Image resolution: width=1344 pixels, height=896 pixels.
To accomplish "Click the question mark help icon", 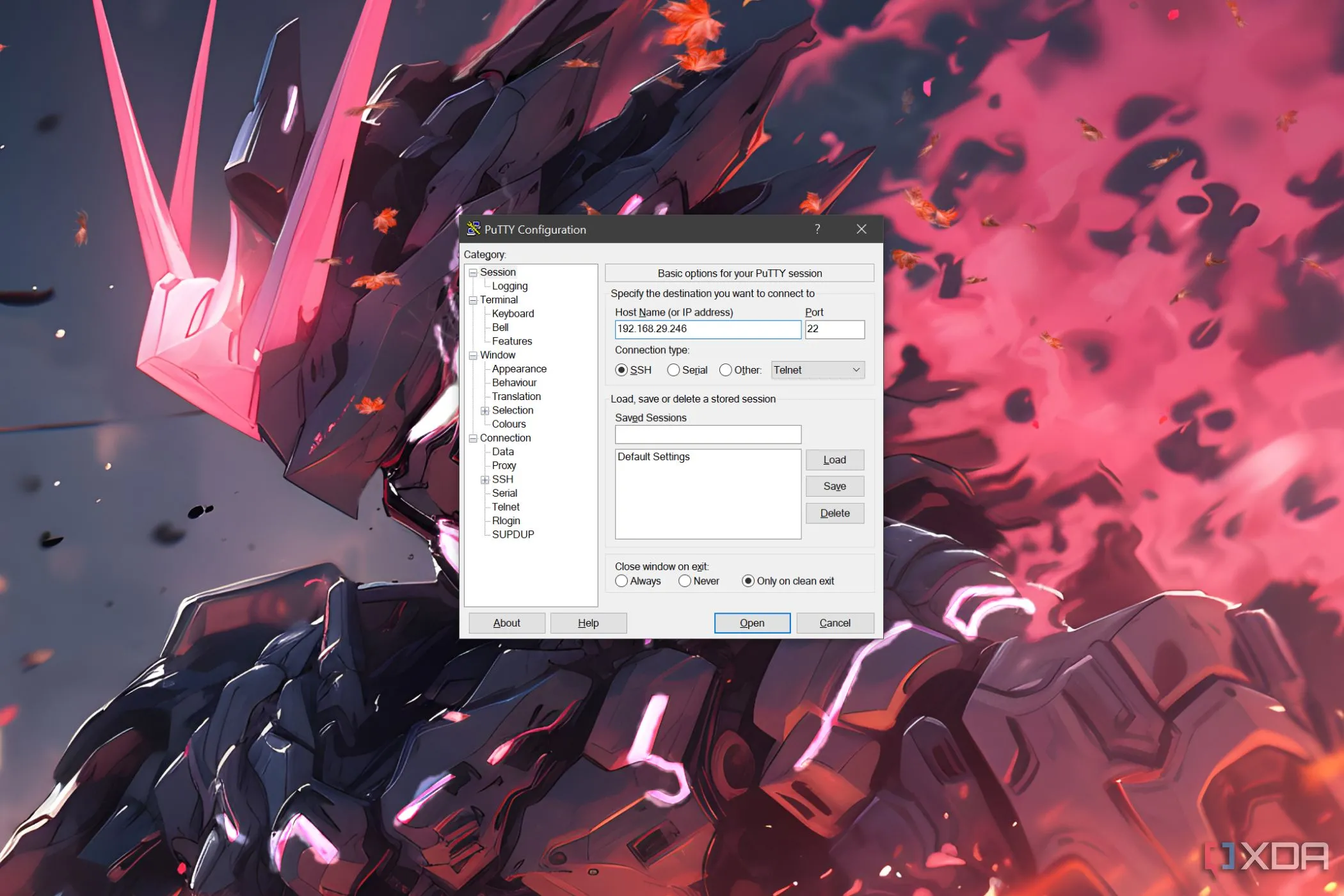I will coord(817,229).
